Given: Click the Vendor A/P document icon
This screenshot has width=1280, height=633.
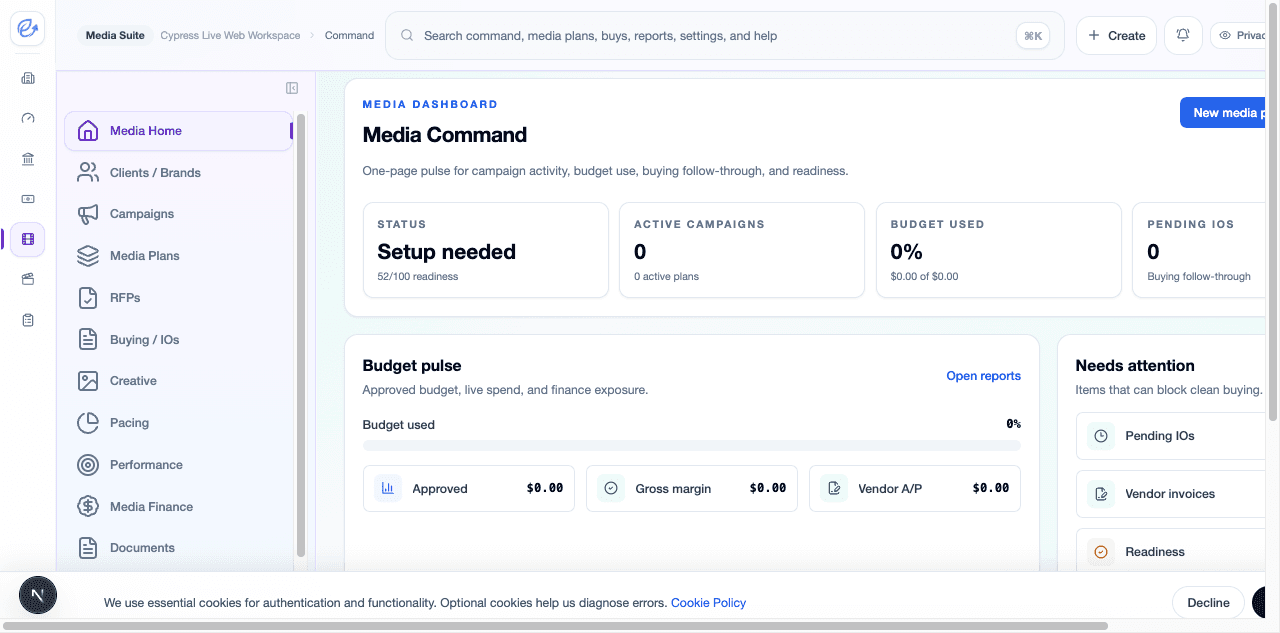Looking at the screenshot, I should (834, 489).
